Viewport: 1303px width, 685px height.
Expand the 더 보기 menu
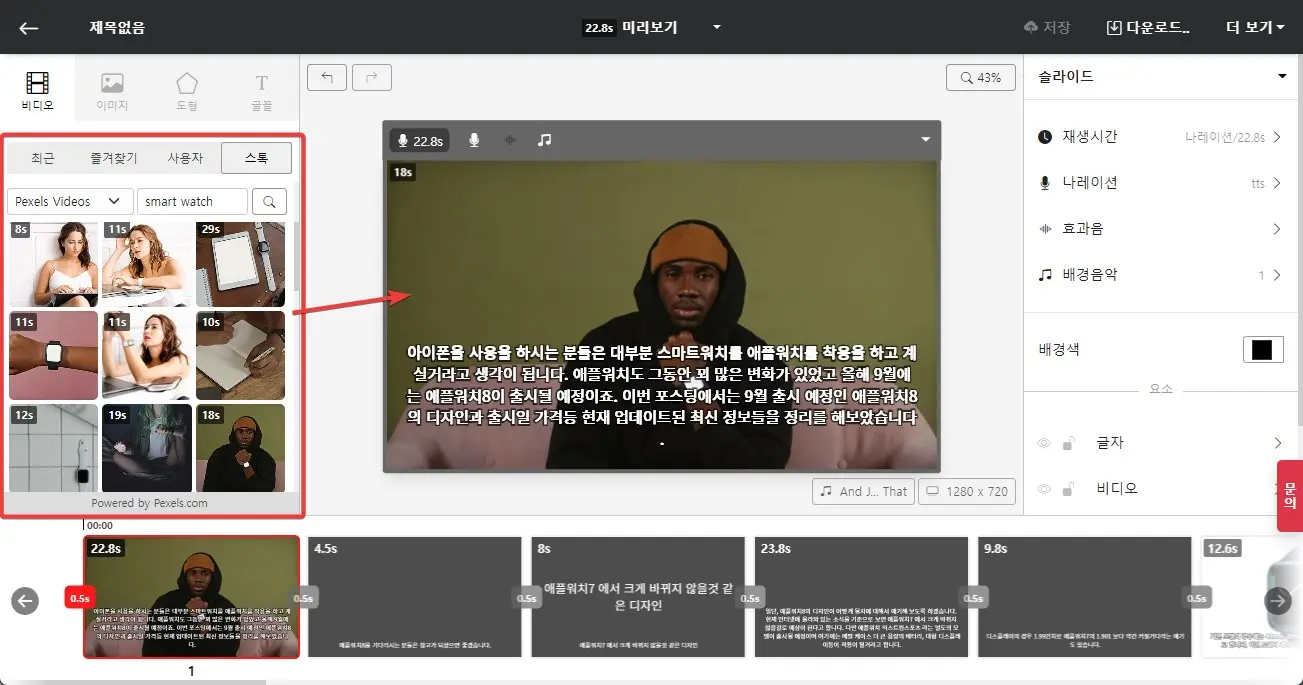point(1255,28)
